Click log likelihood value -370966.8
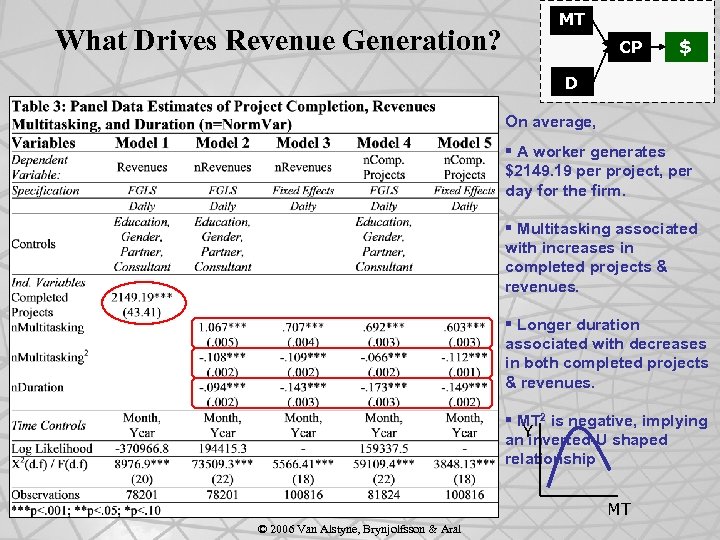The height and width of the screenshot is (540, 720). click(x=142, y=449)
